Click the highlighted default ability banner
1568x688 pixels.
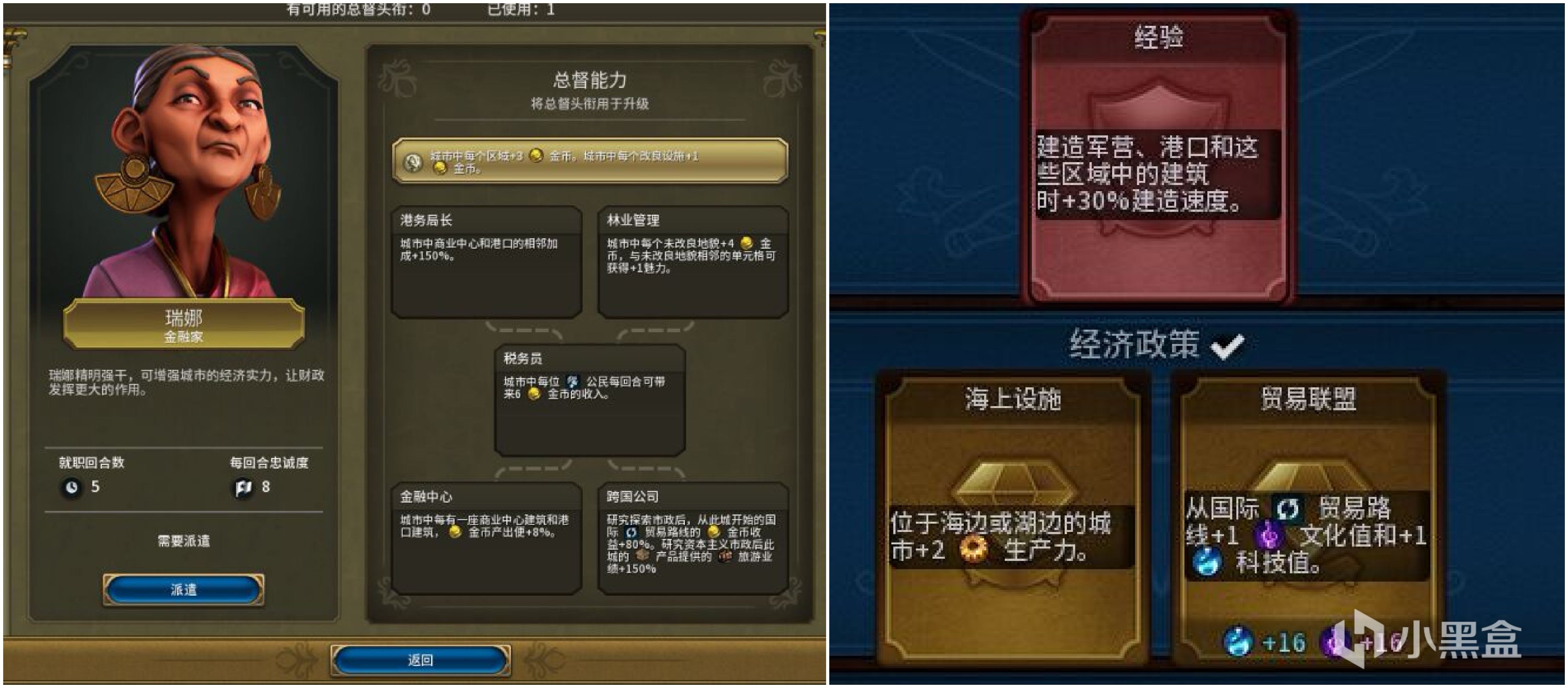[590, 161]
